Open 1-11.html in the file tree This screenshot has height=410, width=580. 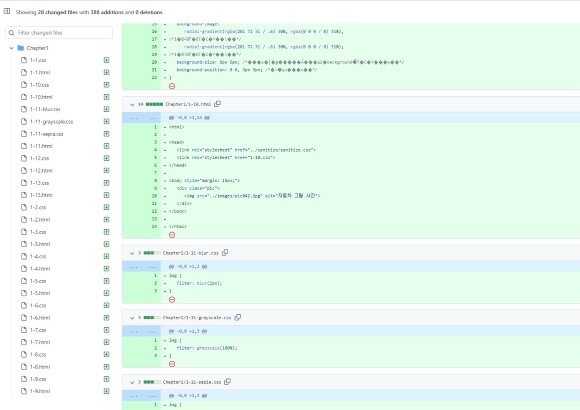point(41,146)
